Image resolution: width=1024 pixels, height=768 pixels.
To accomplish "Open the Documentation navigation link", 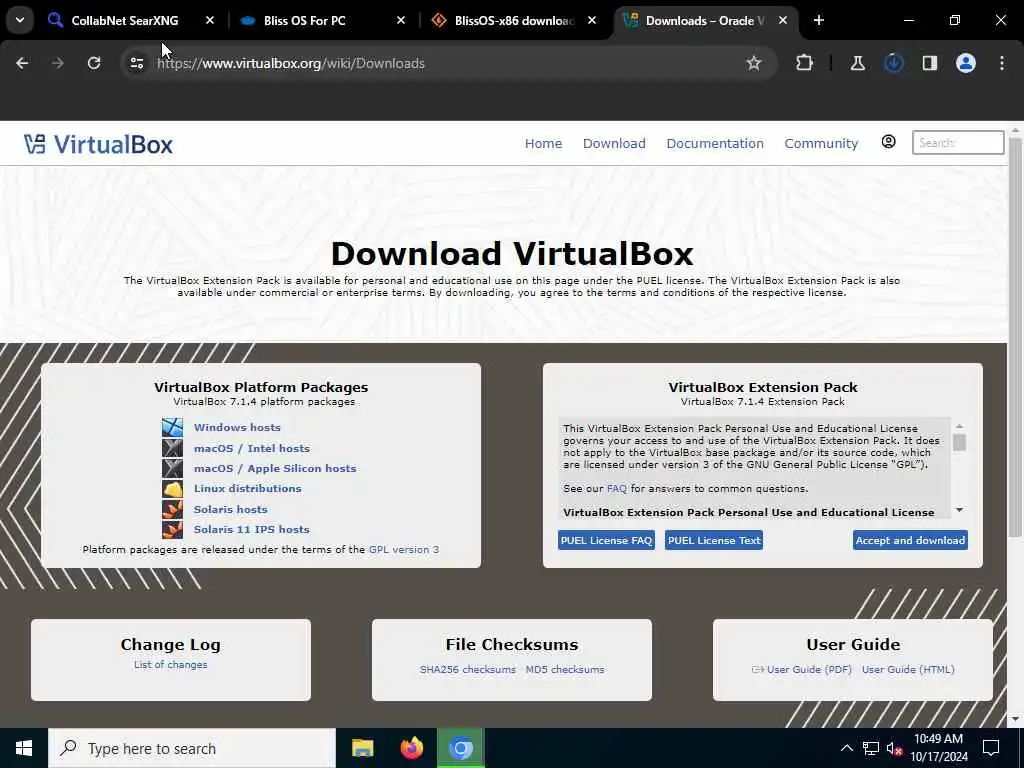I will click(714, 143).
